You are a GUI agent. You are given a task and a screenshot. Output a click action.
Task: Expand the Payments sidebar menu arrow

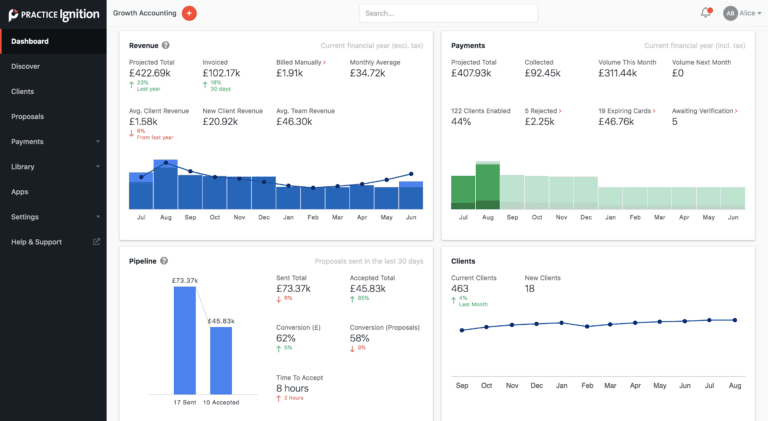tap(97, 142)
